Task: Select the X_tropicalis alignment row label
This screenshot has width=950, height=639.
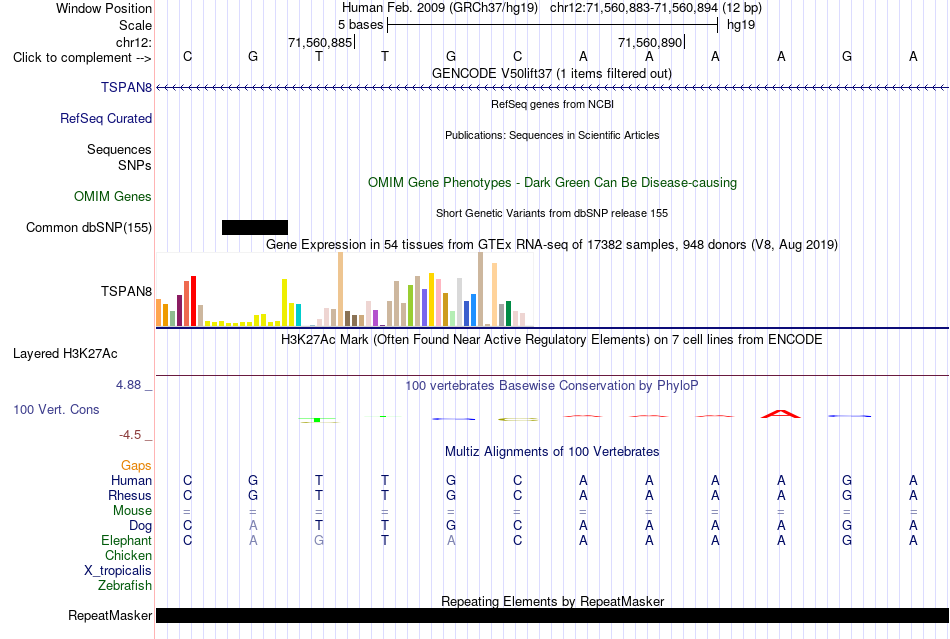Action: pos(118,571)
